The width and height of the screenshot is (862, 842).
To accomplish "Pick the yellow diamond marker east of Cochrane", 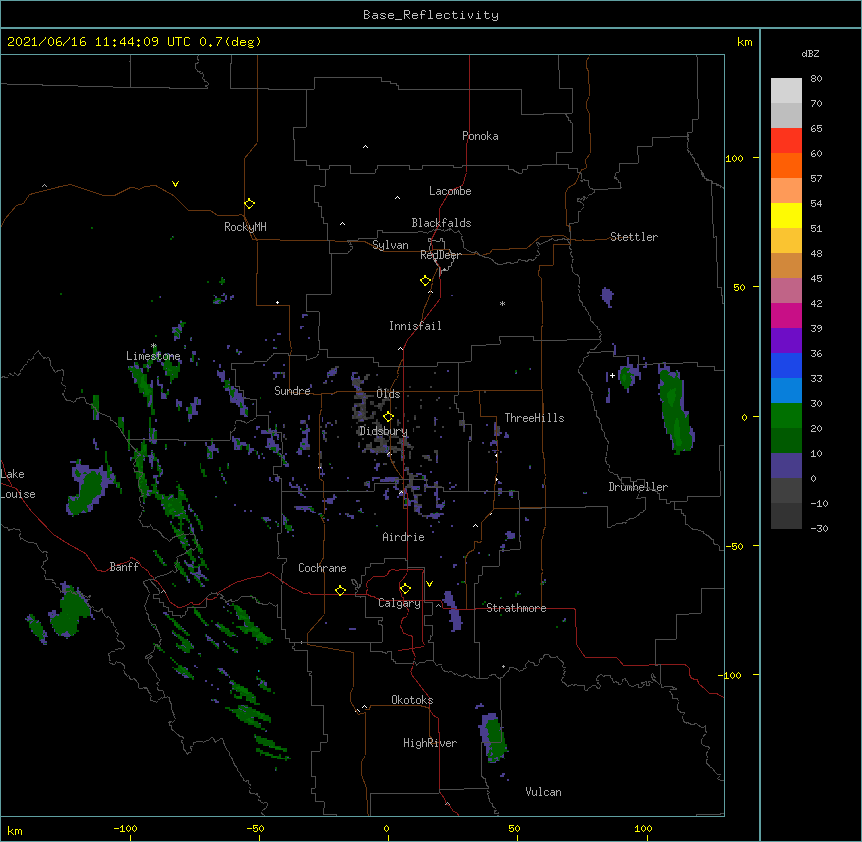I will pos(340,590).
